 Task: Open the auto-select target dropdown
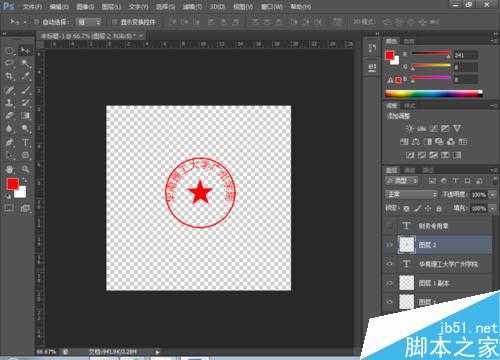pos(88,22)
